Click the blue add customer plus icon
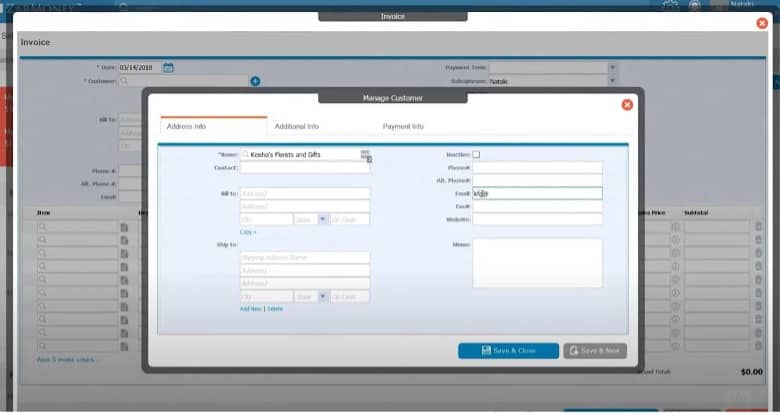The image size is (780, 413). tap(255, 81)
